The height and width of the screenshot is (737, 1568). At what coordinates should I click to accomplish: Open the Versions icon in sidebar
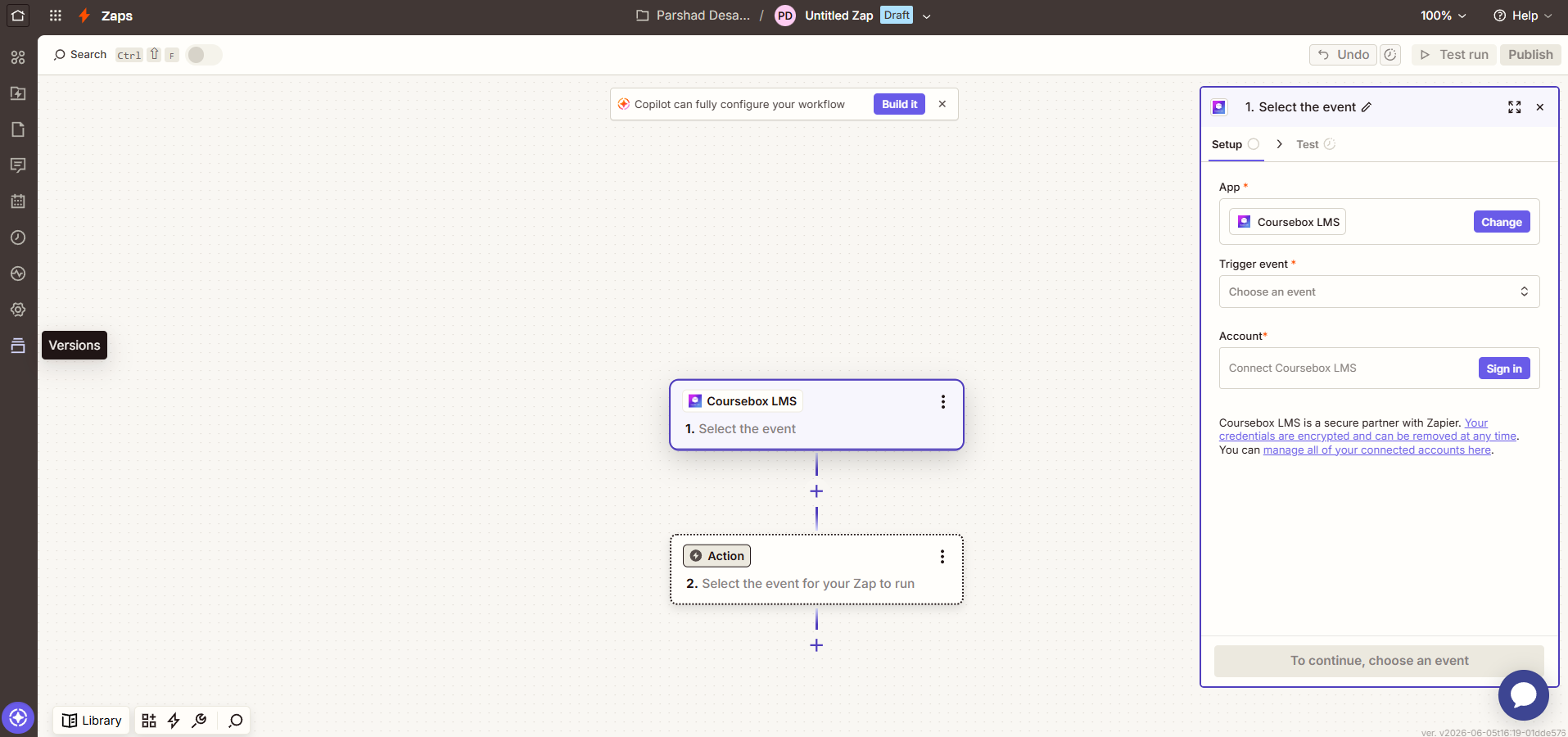point(18,346)
